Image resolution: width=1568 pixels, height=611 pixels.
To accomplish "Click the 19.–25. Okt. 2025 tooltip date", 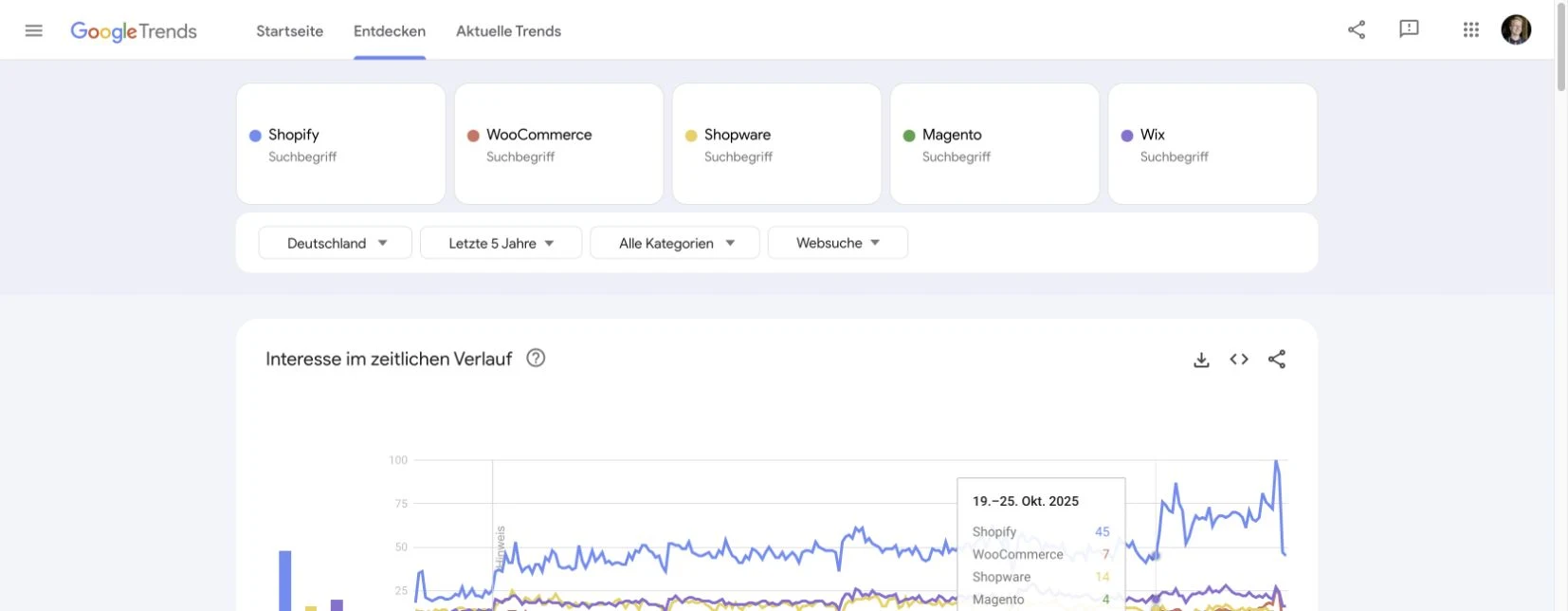I will [x=1026, y=501].
